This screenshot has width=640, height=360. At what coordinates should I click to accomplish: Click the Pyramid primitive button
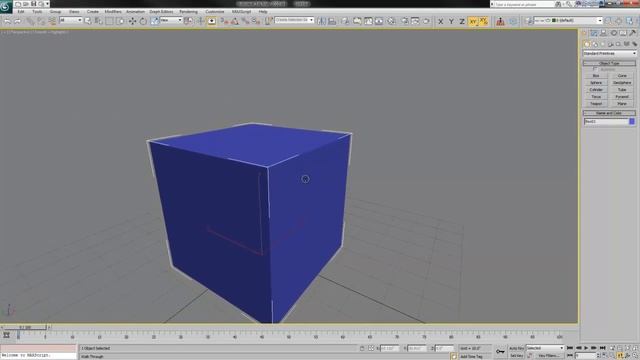622,97
